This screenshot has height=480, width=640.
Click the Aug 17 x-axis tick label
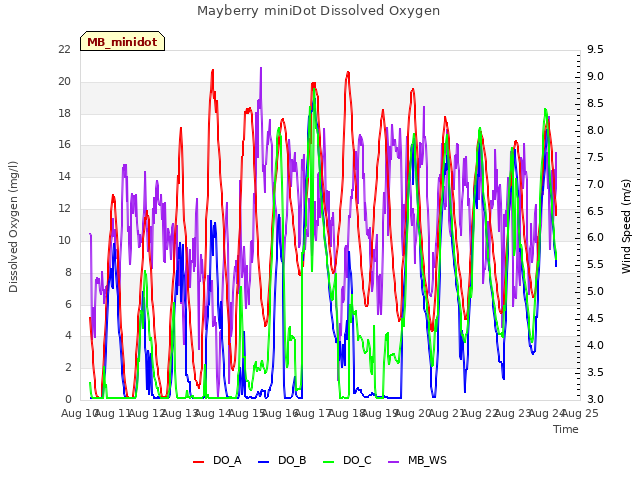click(x=313, y=414)
